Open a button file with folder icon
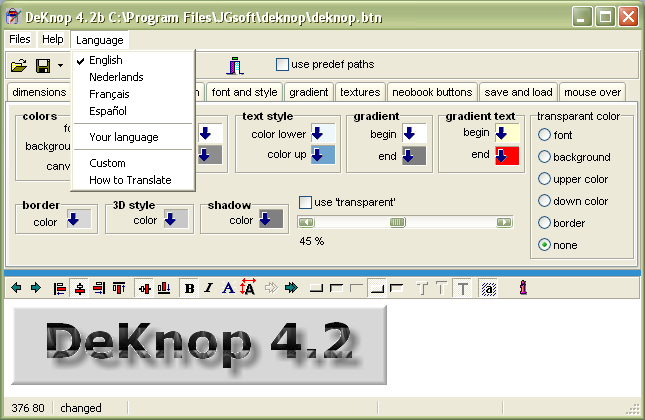 (19, 65)
